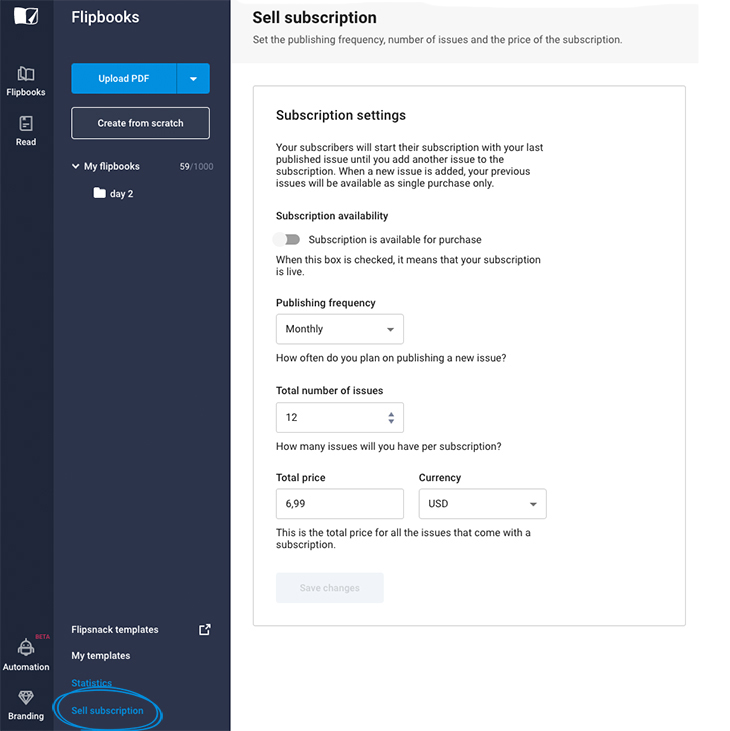Click the Flipsnack logo icon
Screen dimensions: 730x731
[26, 16]
